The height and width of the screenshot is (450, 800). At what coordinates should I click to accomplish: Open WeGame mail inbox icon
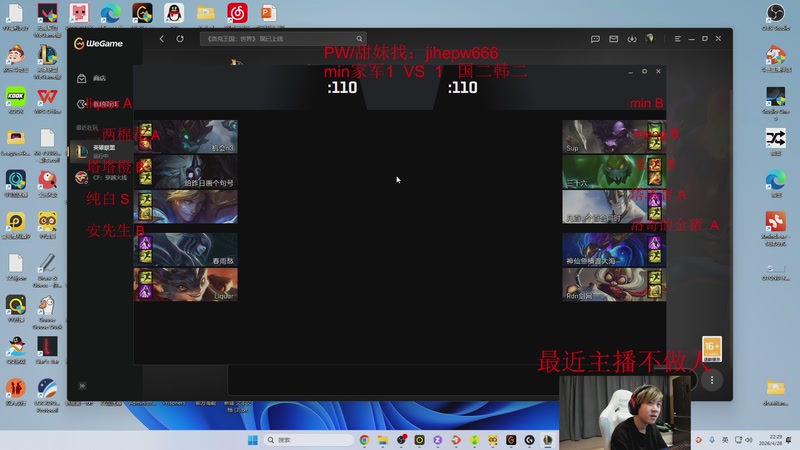tap(613, 39)
